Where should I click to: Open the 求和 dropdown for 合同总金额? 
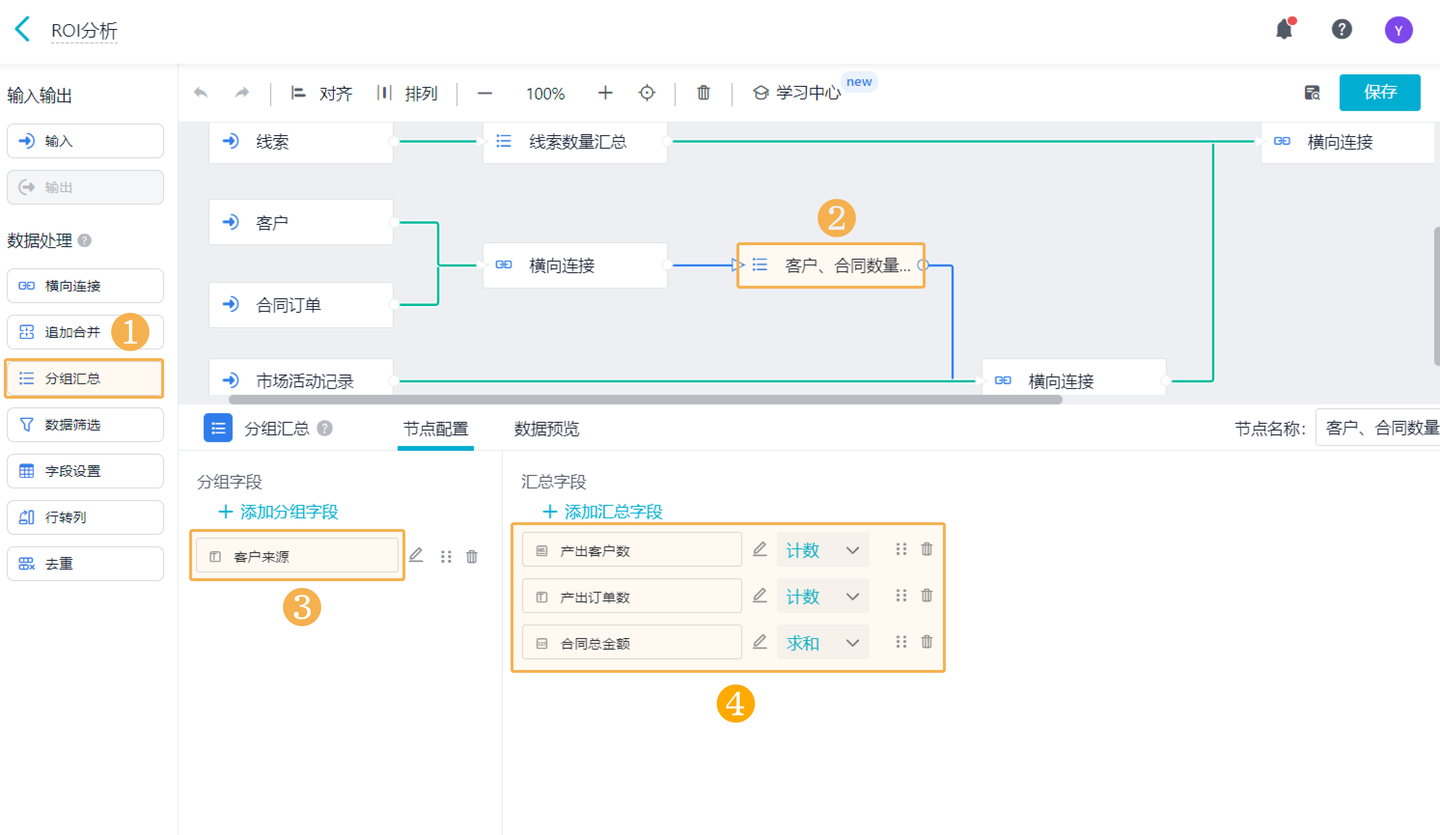[x=822, y=642]
